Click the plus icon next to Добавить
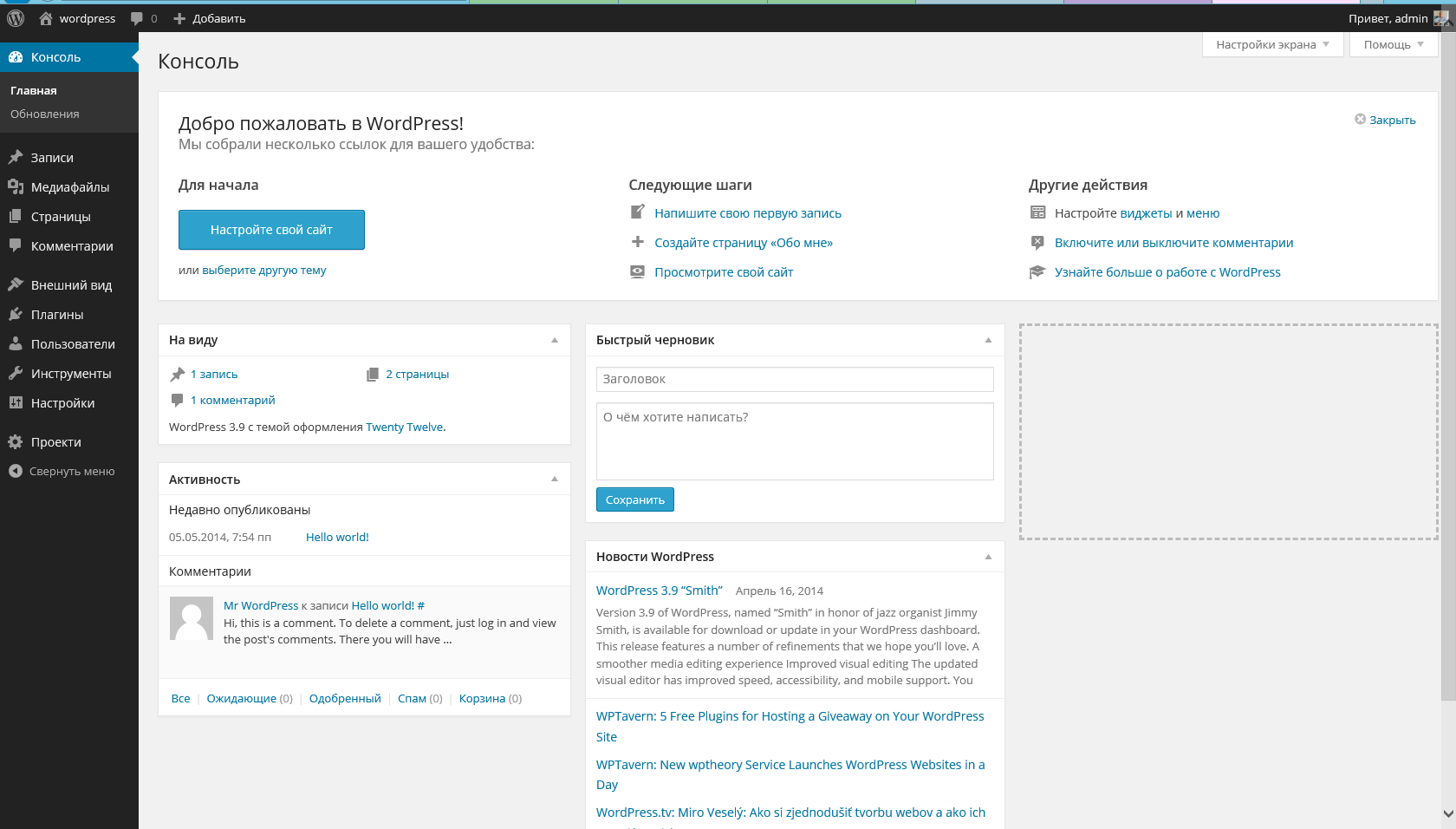Image resolution: width=1456 pixels, height=829 pixels. pos(179,18)
